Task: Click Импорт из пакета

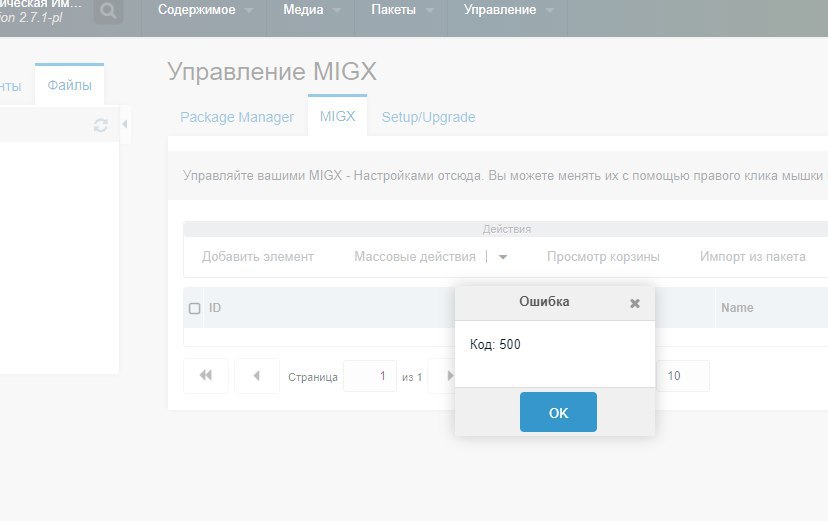Action: click(x=752, y=257)
